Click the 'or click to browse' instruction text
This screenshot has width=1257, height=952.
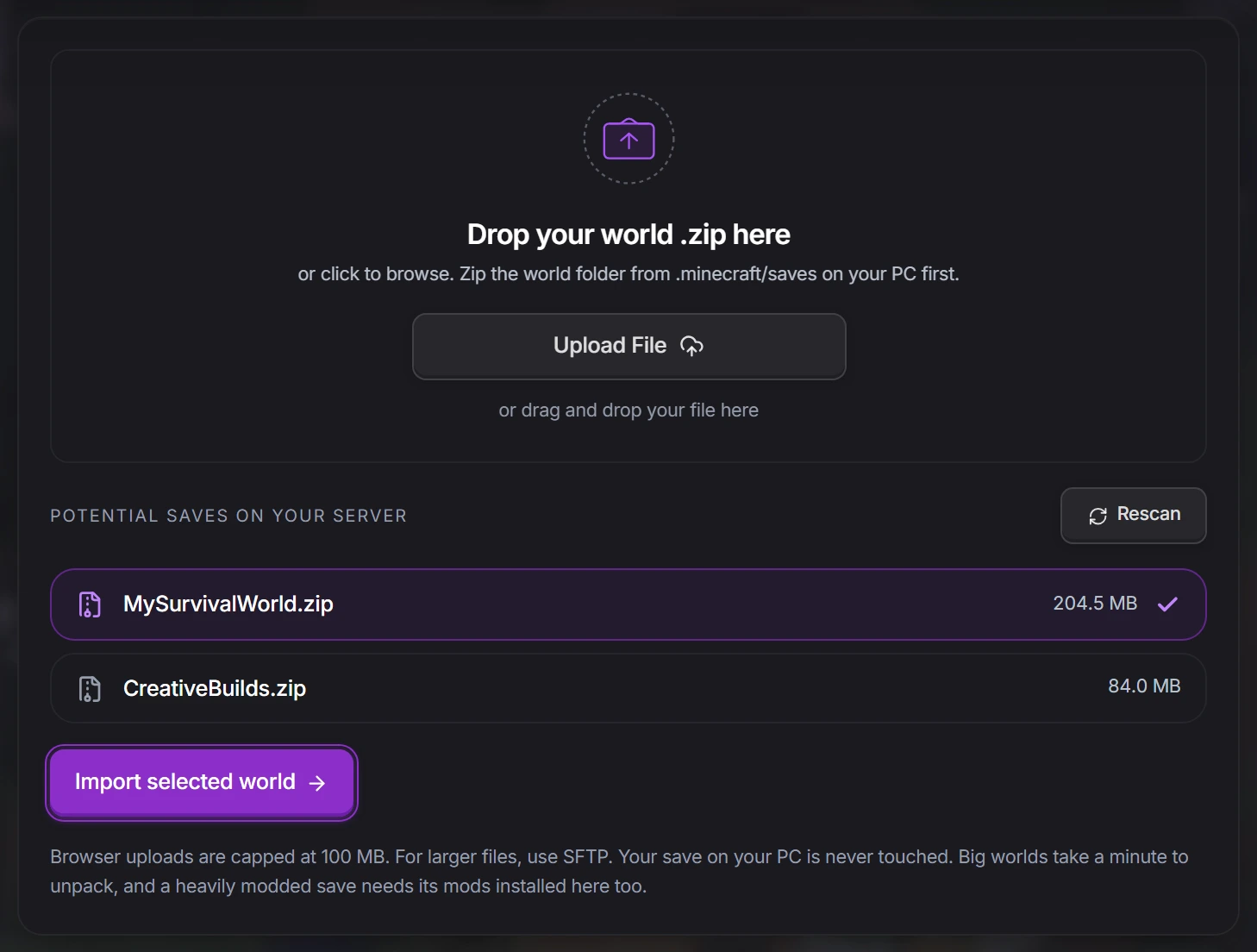coord(628,274)
